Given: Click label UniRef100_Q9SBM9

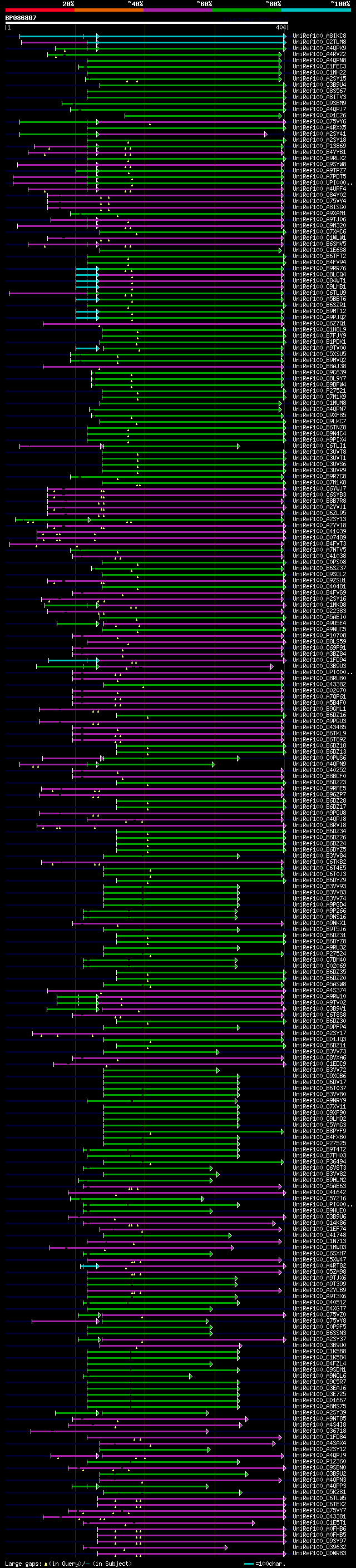Looking at the screenshot, I should tap(319, 103).
